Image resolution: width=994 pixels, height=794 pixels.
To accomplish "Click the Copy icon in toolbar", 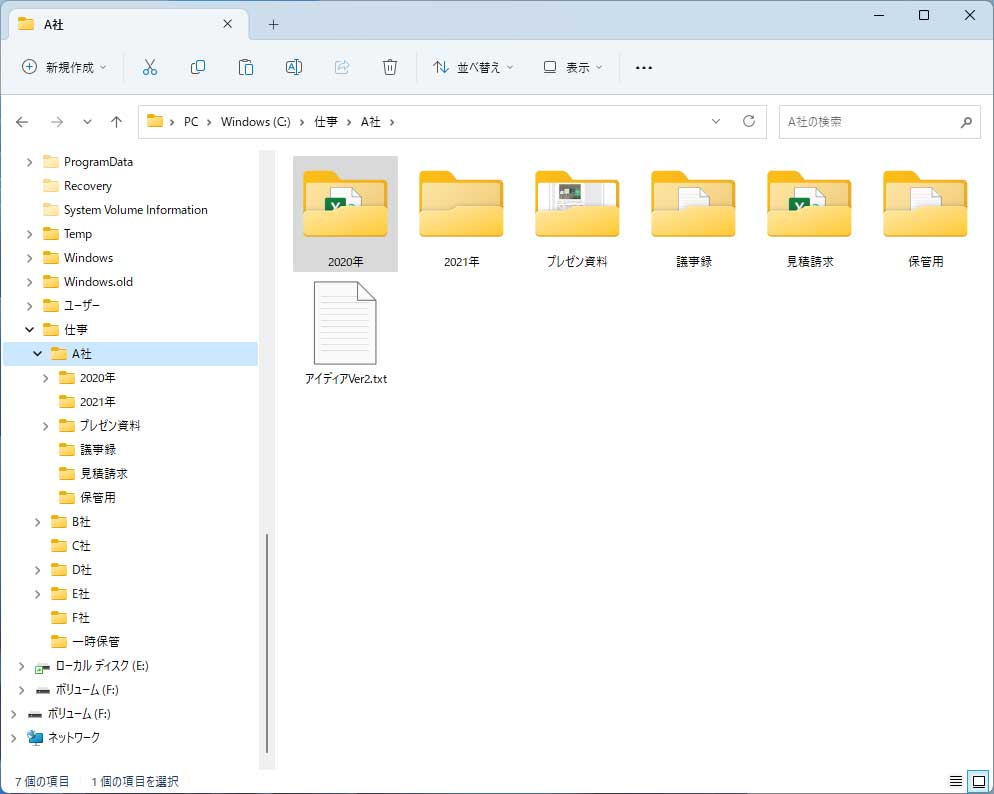I will coord(198,67).
